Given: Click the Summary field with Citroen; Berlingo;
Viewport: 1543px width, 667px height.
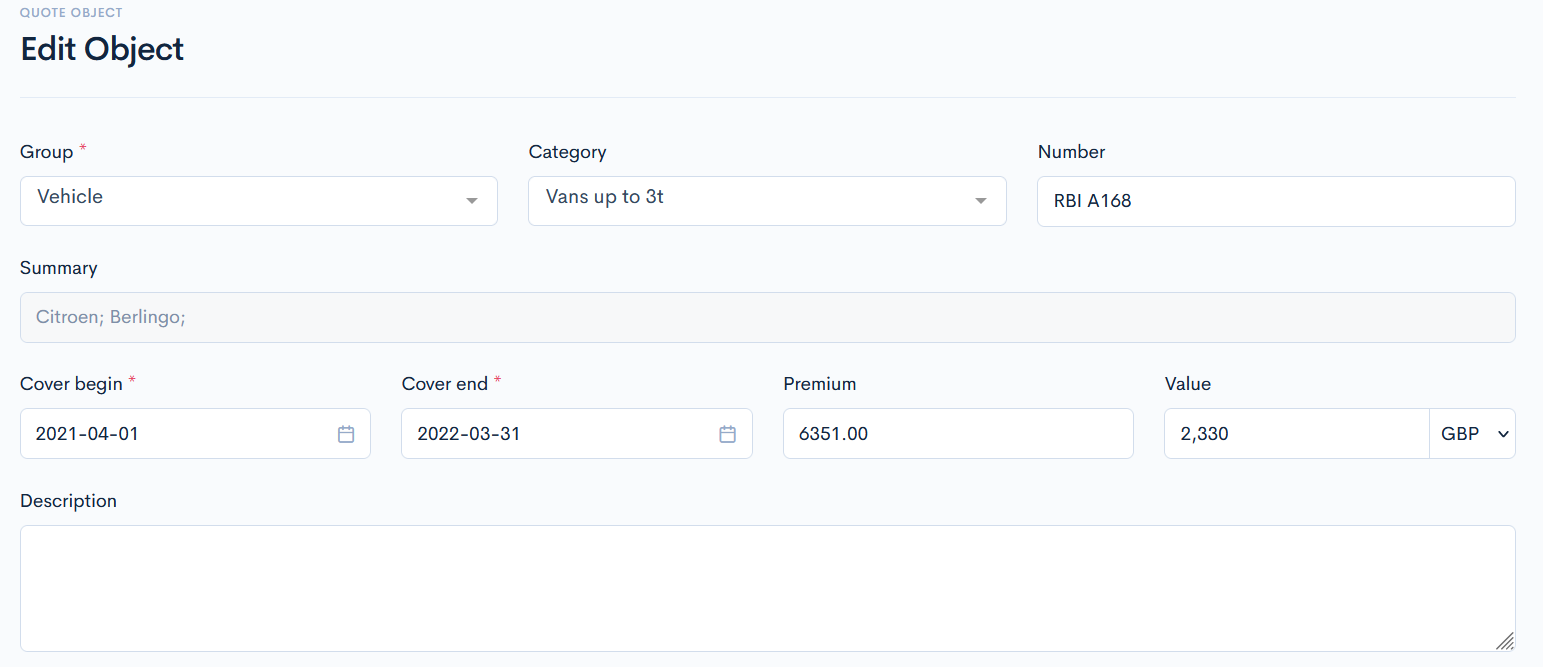Looking at the screenshot, I should tap(767, 318).
